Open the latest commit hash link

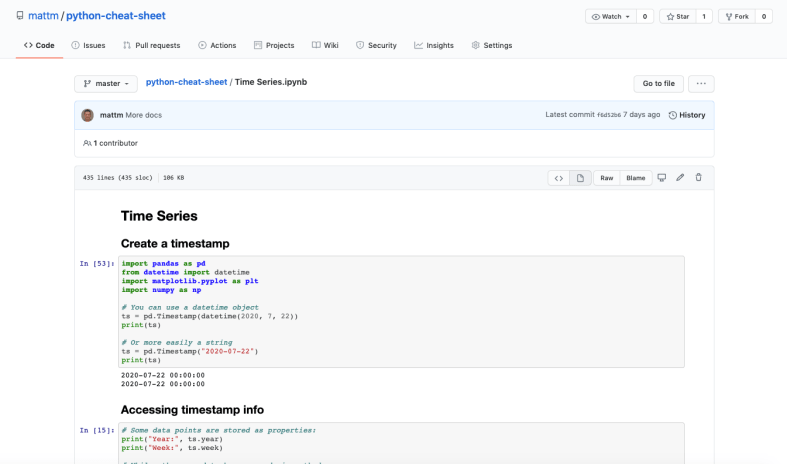coord(608,115)
